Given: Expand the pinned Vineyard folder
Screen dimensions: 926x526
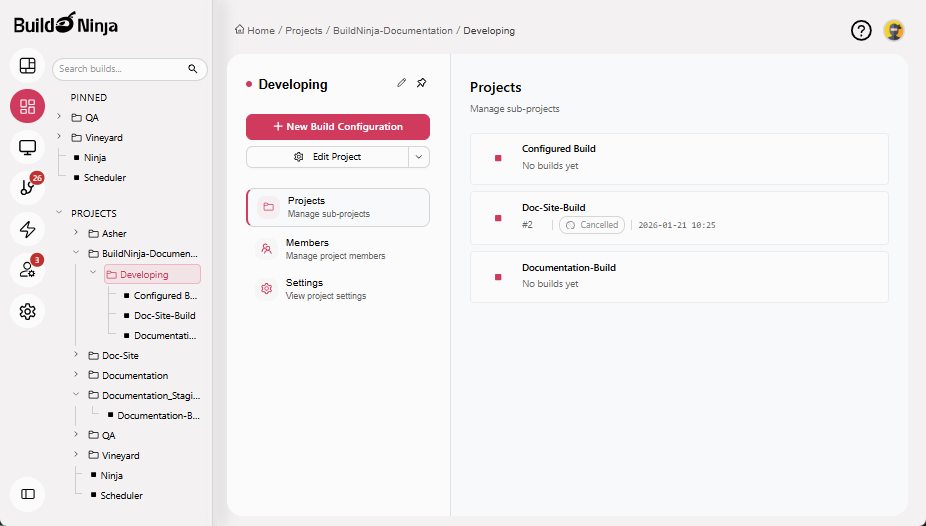Looking at the screenshot, I should [59, 137].
